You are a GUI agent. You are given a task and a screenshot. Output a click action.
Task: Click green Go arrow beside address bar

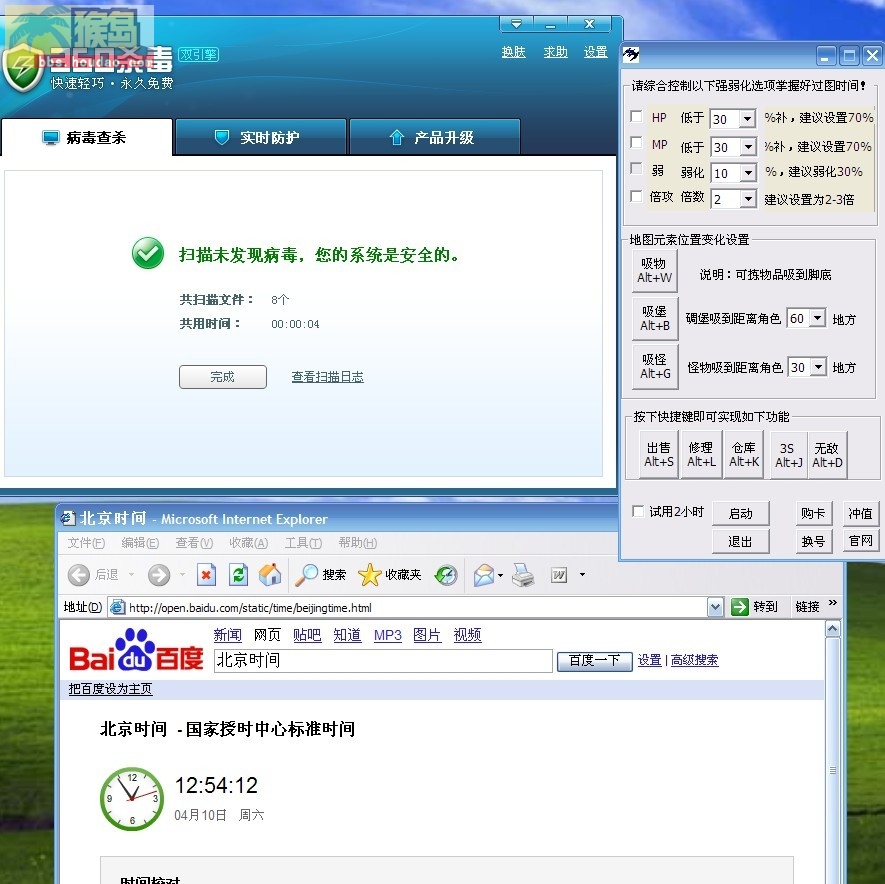pyautogui.click(x=739, y=607)
